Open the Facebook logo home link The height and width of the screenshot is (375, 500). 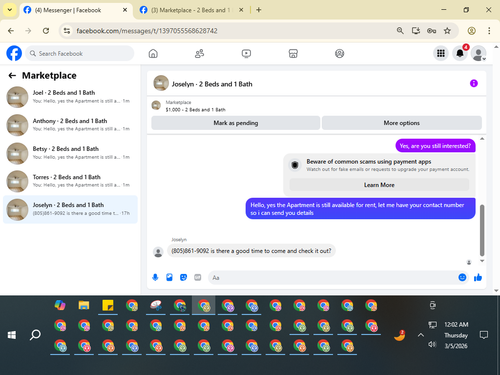pos(14,53)
